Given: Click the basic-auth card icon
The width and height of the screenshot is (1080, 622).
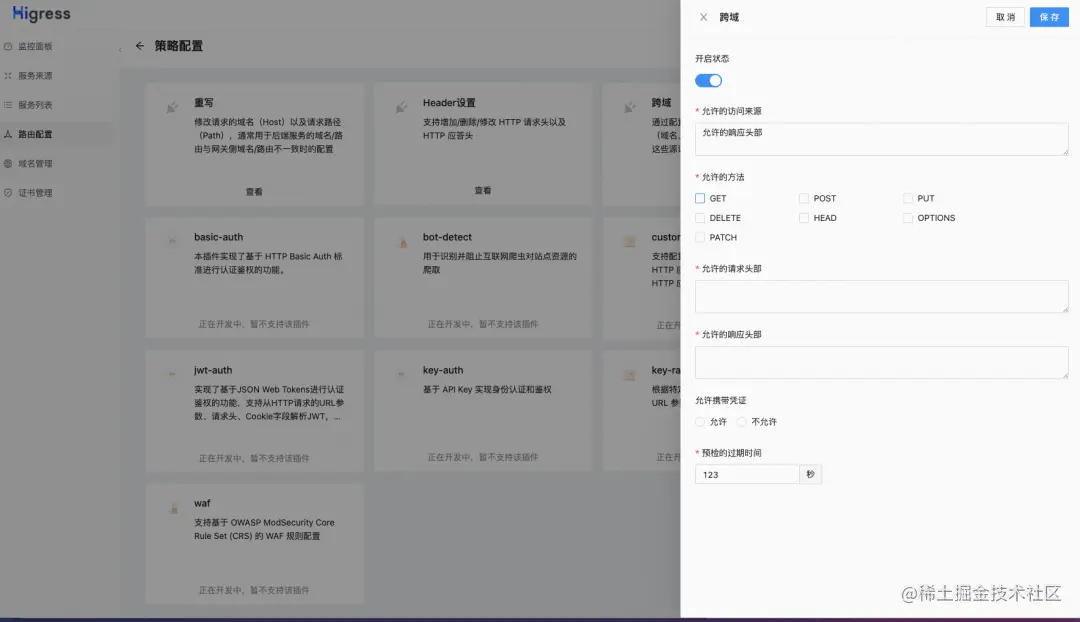Looking at the screenshot, I should [172, 241].
